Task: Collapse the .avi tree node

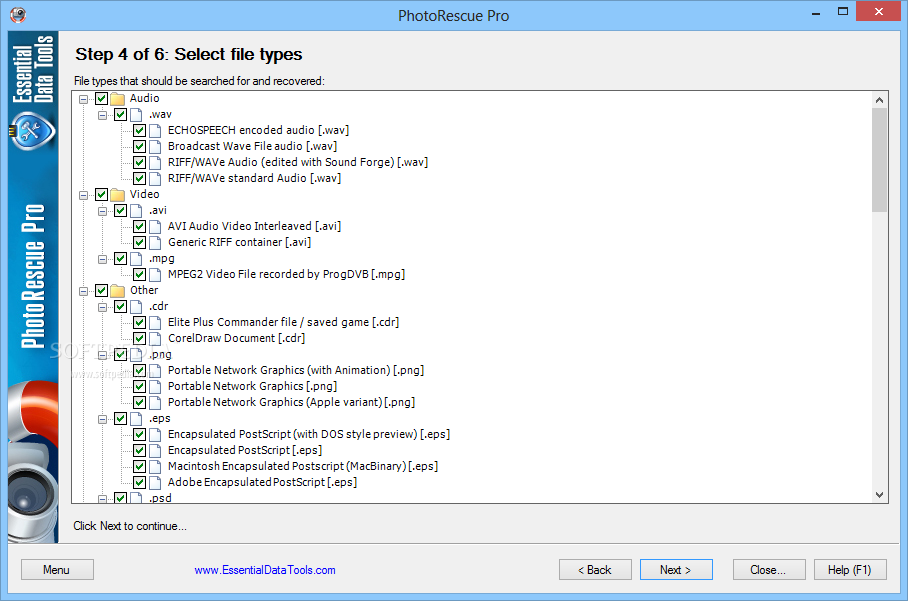Action: tap(102, 211)
